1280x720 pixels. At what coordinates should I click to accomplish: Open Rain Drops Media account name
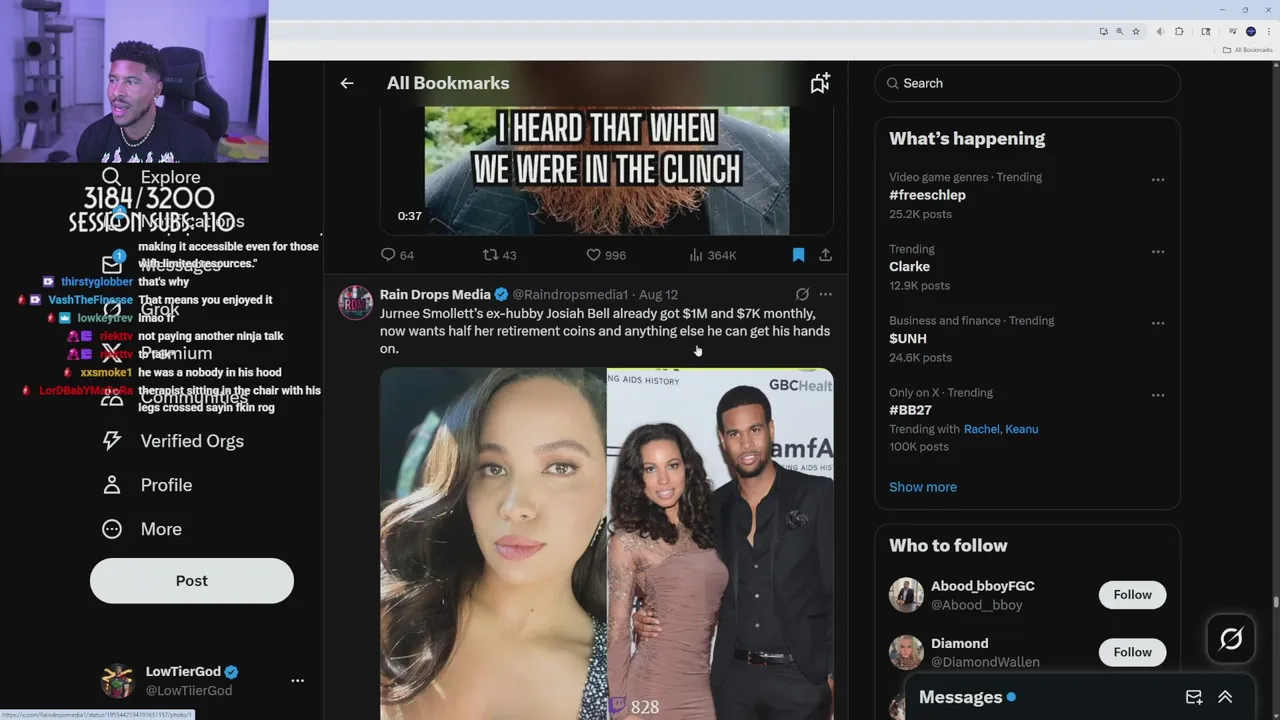pyautogui.click(x=435, y=294)
